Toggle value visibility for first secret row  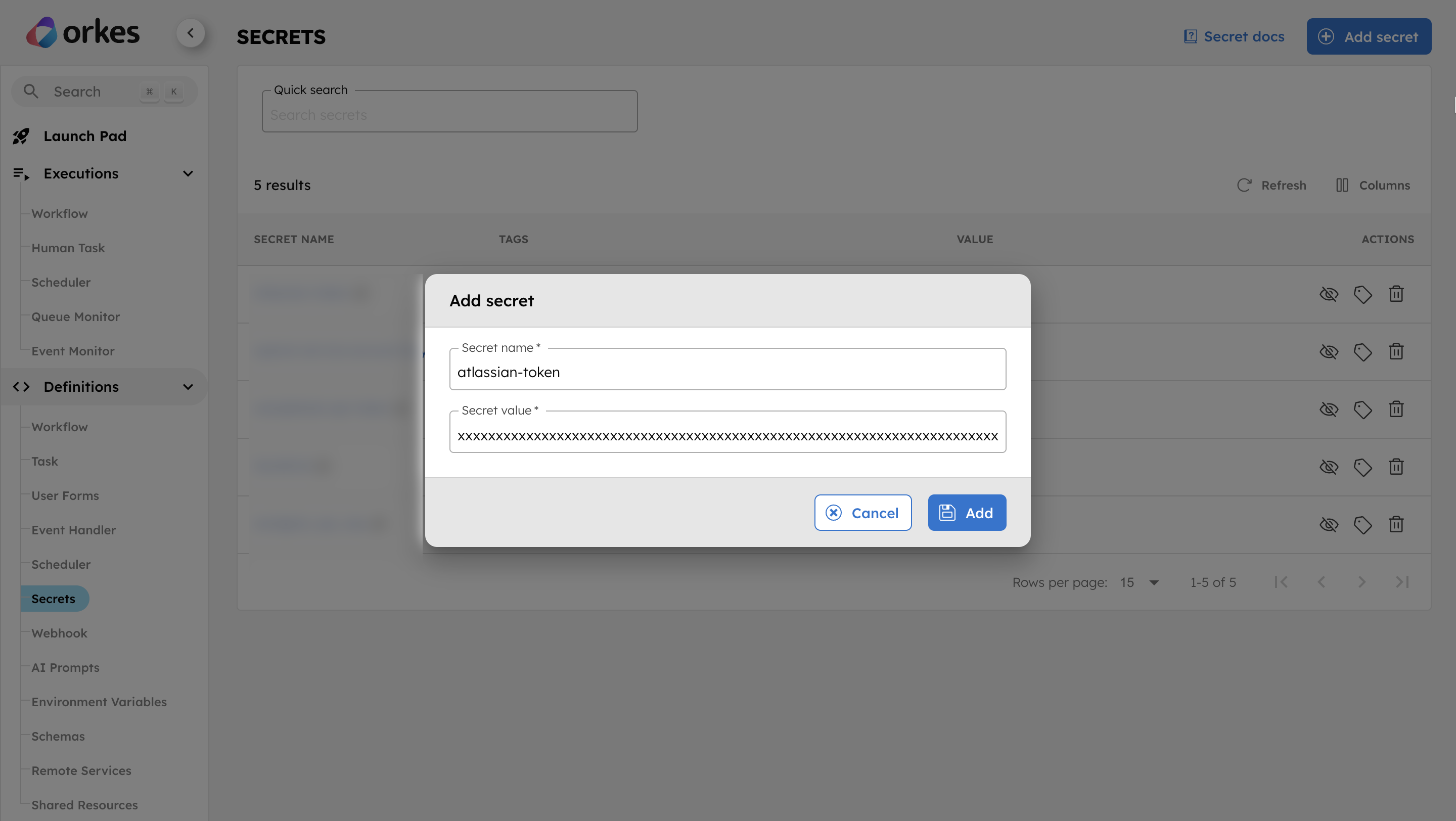point(1329,294)
